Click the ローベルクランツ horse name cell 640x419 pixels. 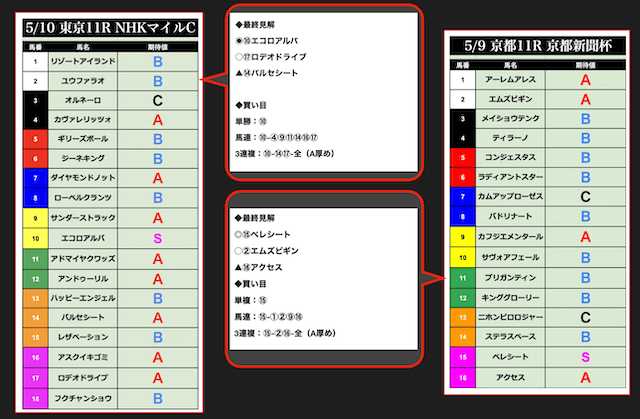(83, 198)
